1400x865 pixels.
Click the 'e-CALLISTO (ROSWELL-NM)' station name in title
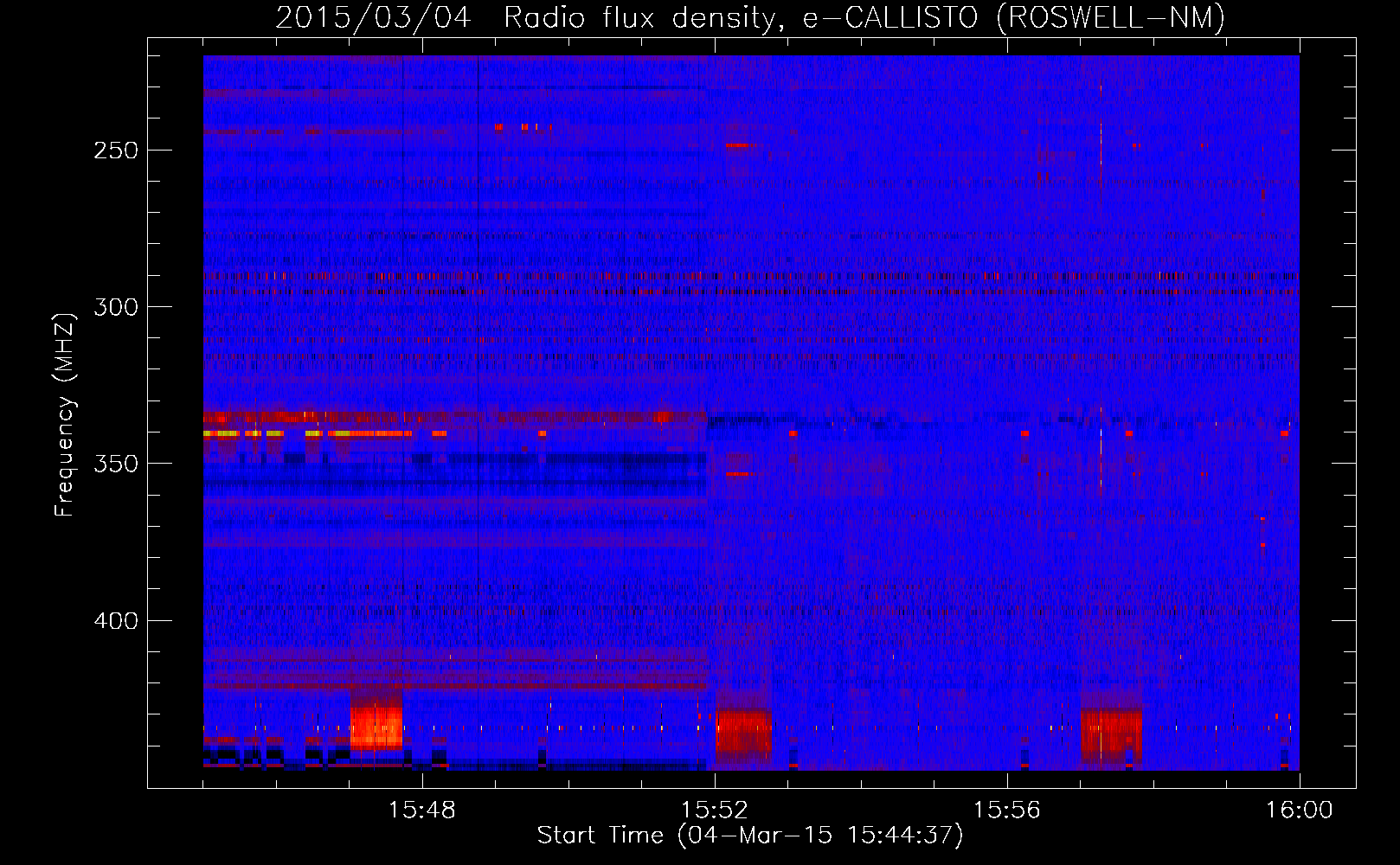click(x=1013, y=18)
